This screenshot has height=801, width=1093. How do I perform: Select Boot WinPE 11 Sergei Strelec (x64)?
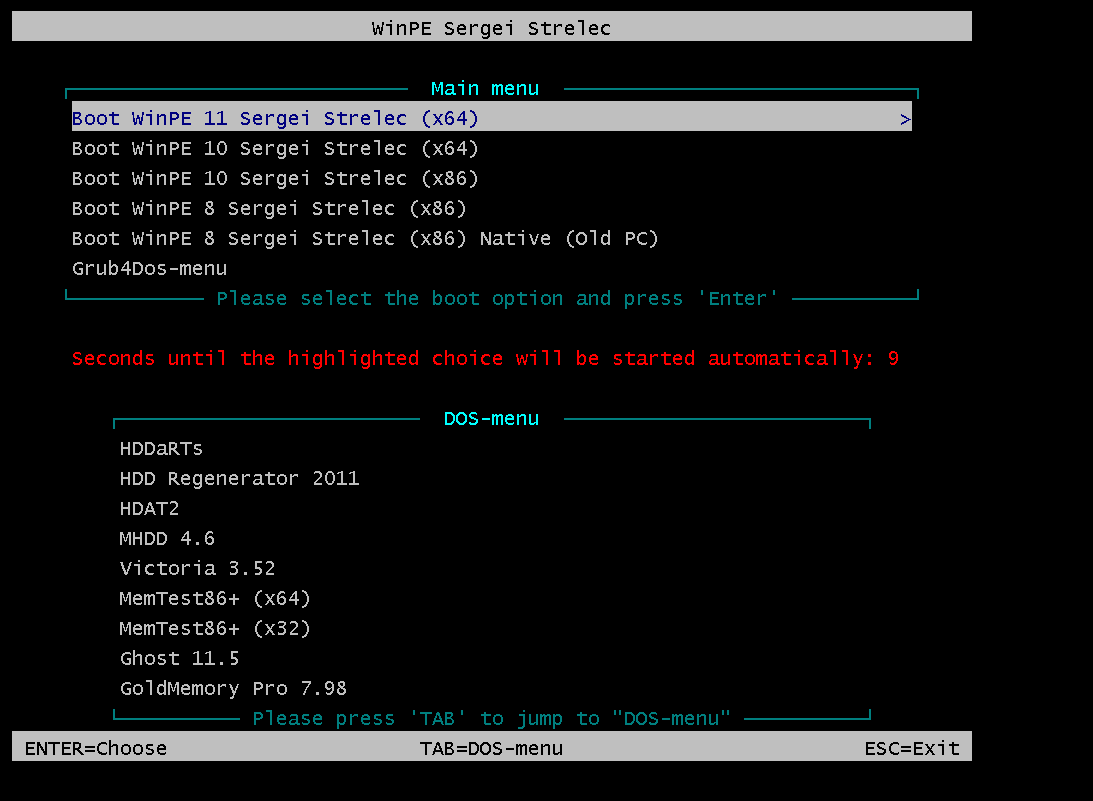(x=491, y=117)
